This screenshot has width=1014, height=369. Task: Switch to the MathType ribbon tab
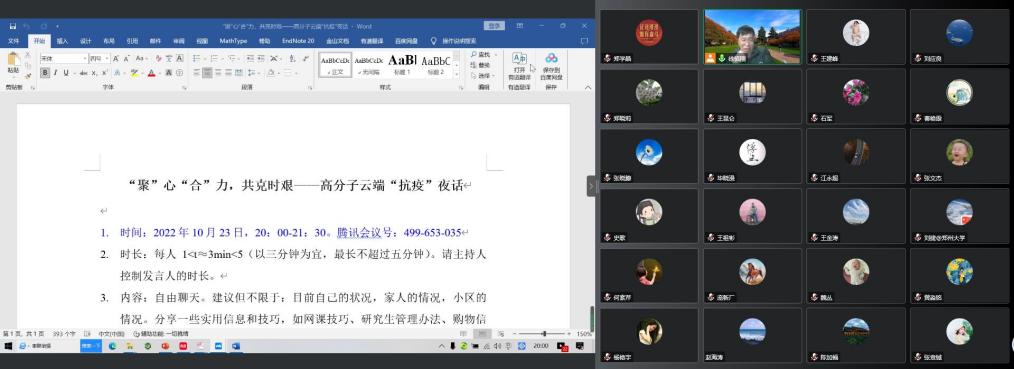(x=233, y=41)
